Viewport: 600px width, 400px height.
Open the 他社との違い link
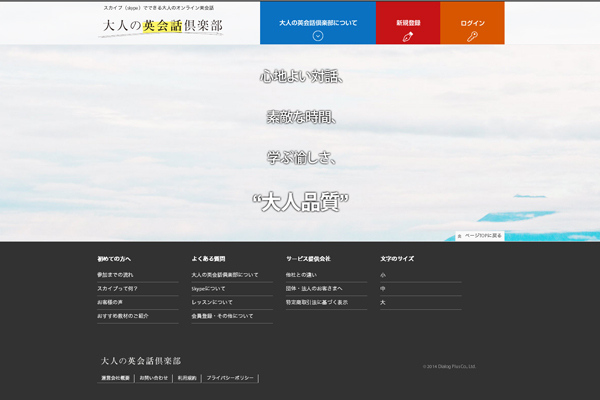click(301, 274)
